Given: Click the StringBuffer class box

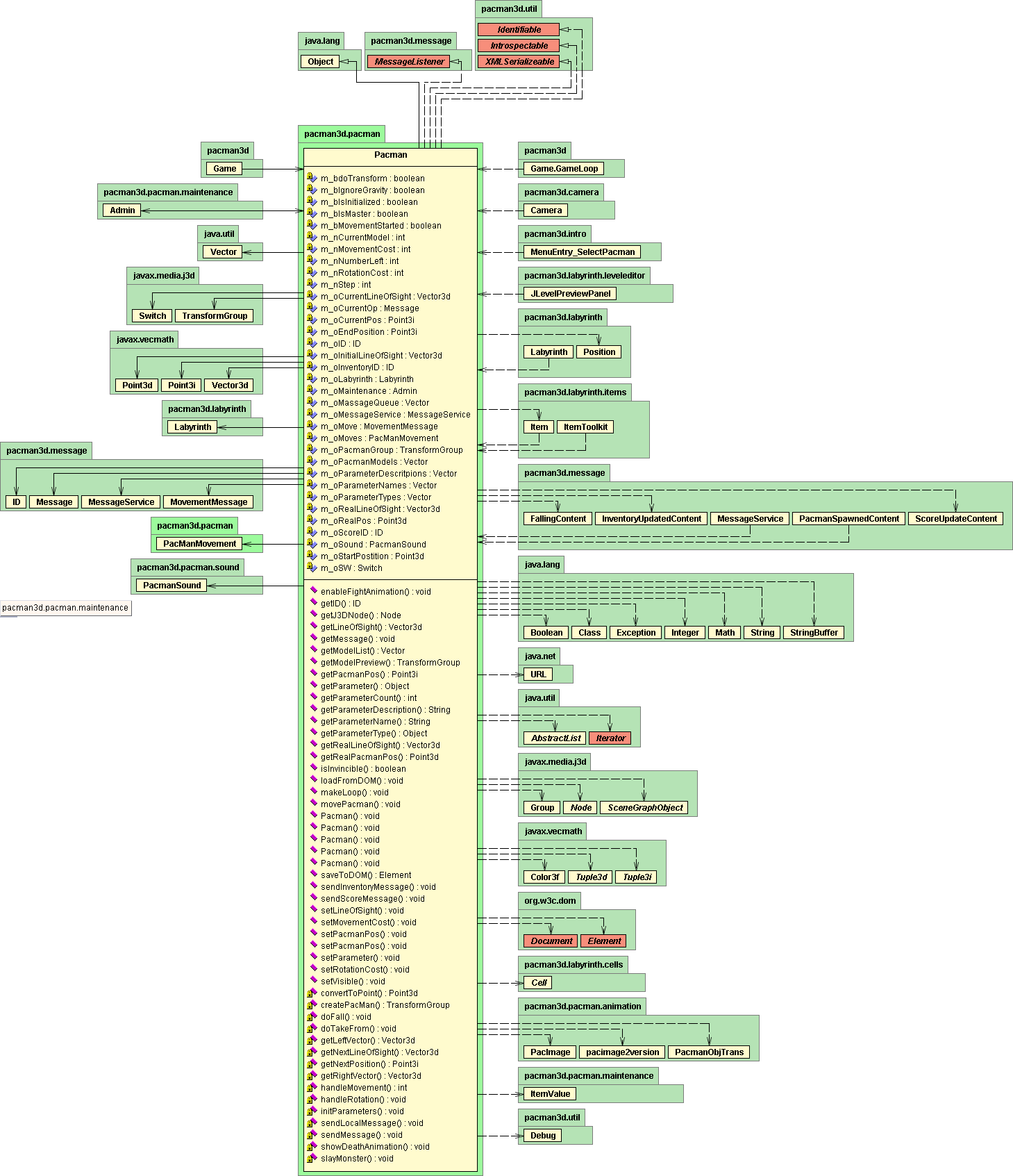Looking at the screenshot, I should 814,633.
